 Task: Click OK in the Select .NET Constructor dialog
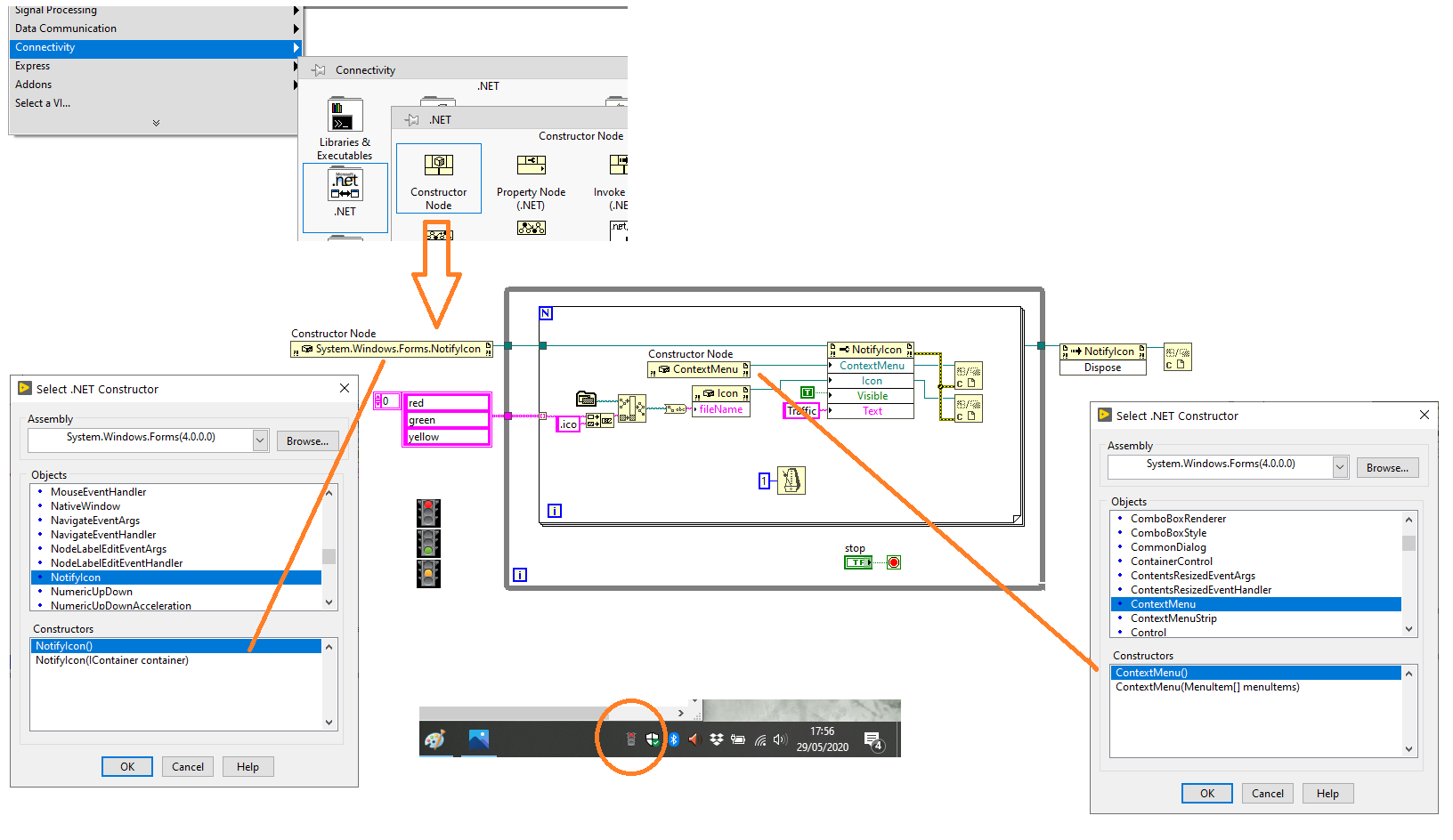pyautogui.click(x=126, y=766)
